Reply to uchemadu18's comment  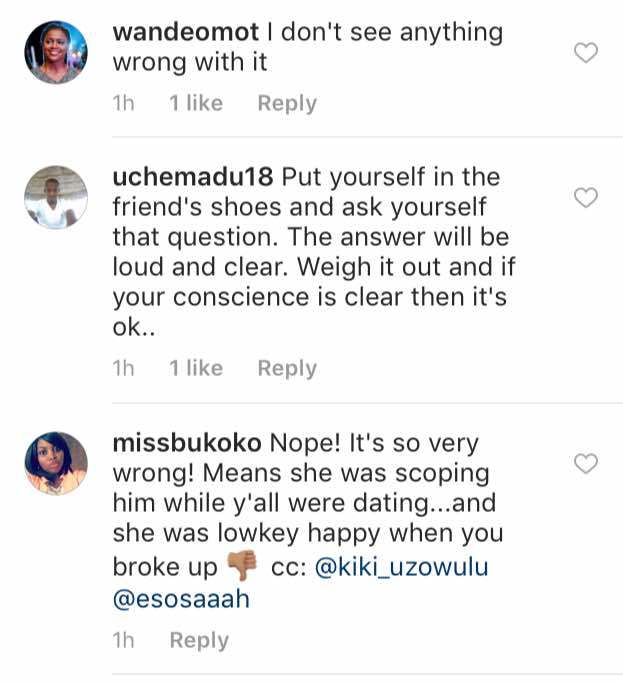(287, 368)
